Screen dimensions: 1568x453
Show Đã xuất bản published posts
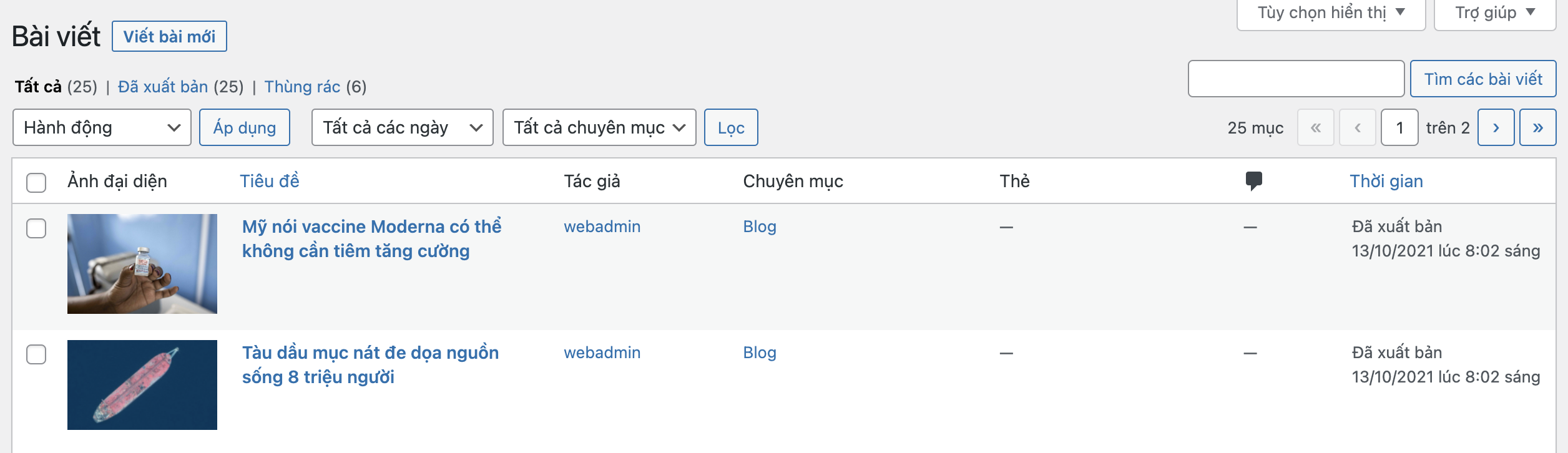[163, 87]
